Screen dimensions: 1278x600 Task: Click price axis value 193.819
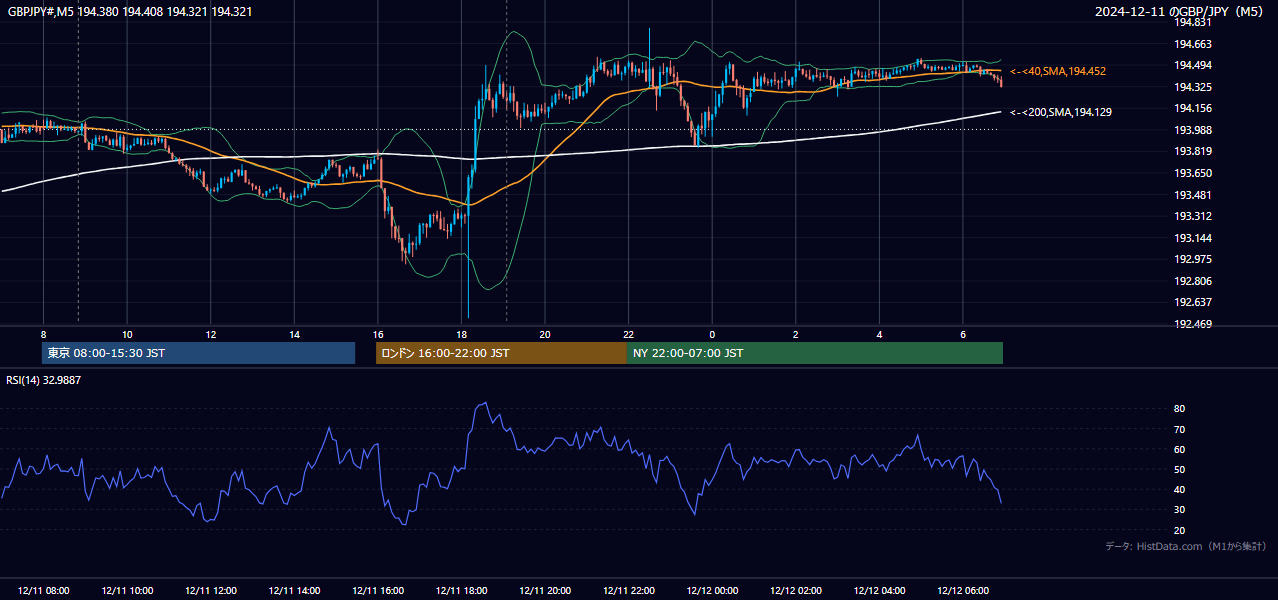(x=1192, y=151)
